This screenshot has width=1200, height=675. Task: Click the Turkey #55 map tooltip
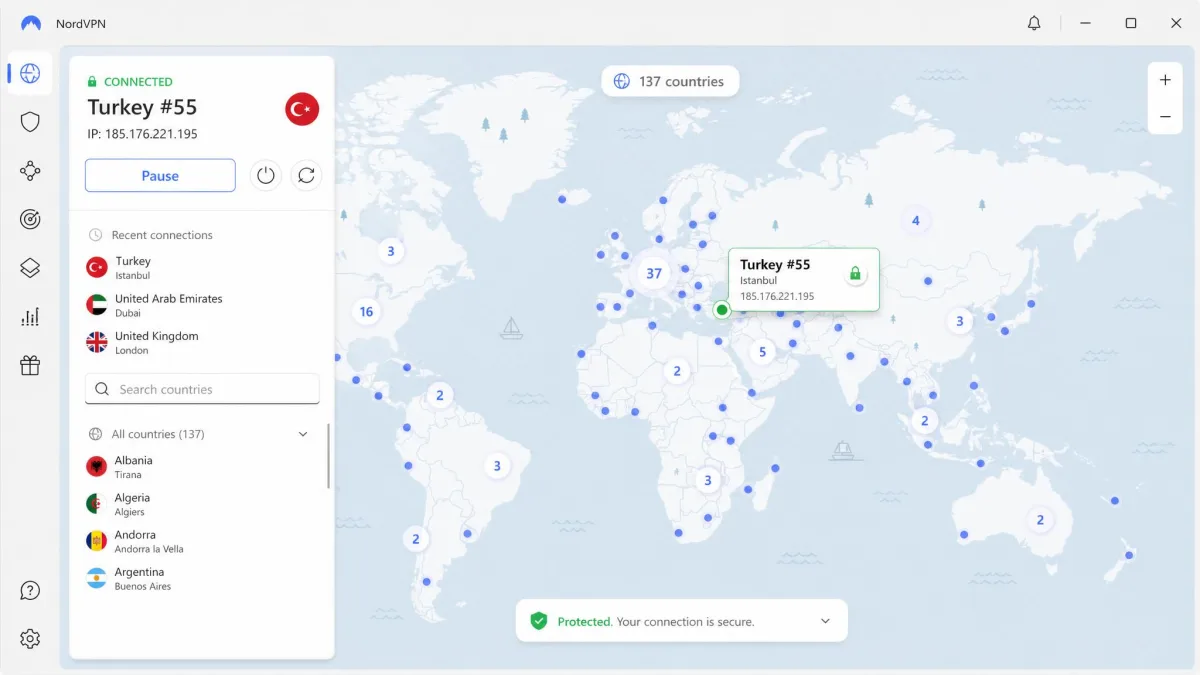coord(804,279)
